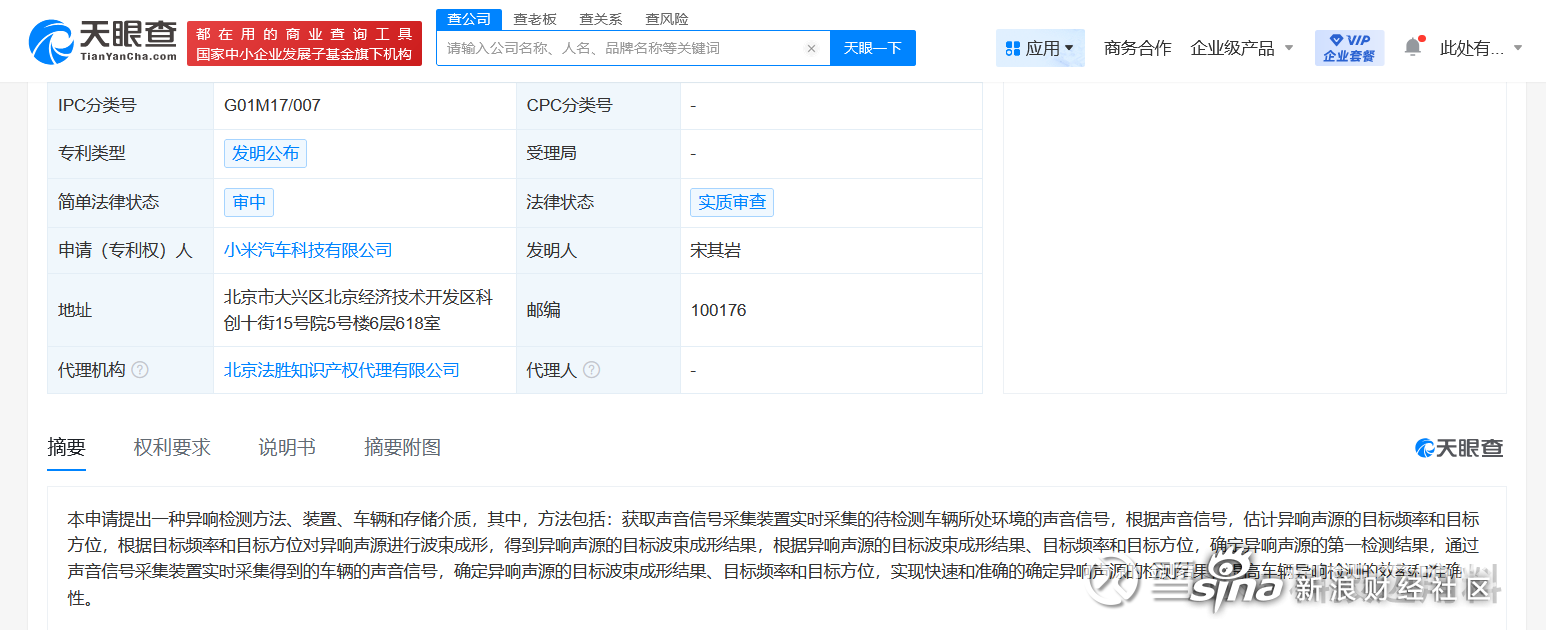Click the 审中 status tag
Image resolution: width=1546 pixels, height=630 pixels.
(x=249, y=202)
